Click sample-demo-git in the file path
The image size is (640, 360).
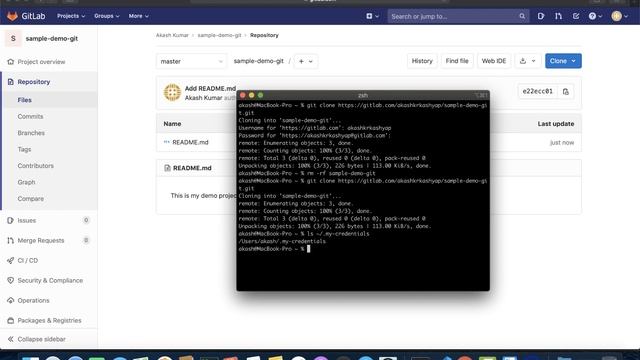[258, 61]
